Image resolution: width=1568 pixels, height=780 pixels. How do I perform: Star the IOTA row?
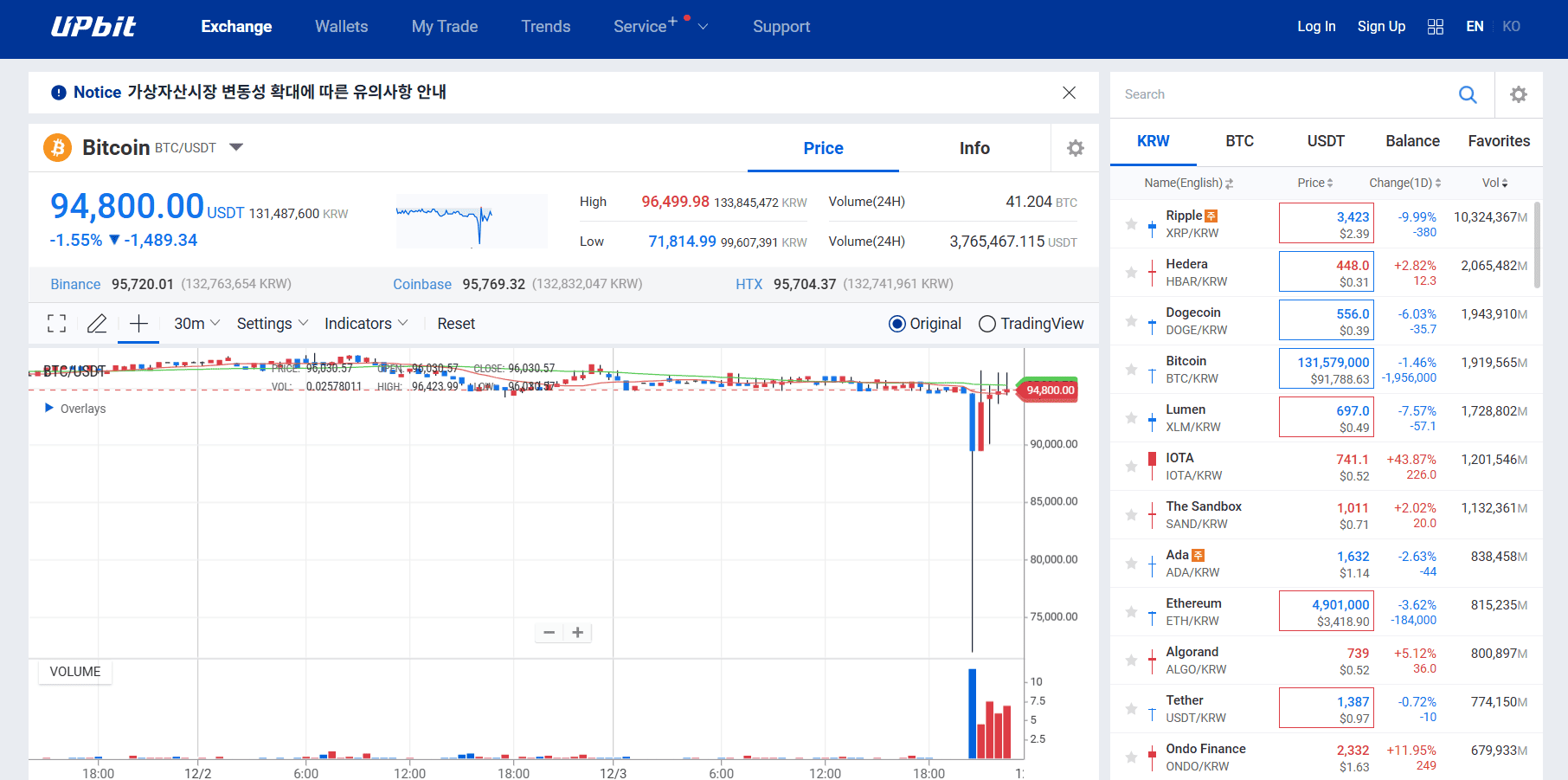1131,467
